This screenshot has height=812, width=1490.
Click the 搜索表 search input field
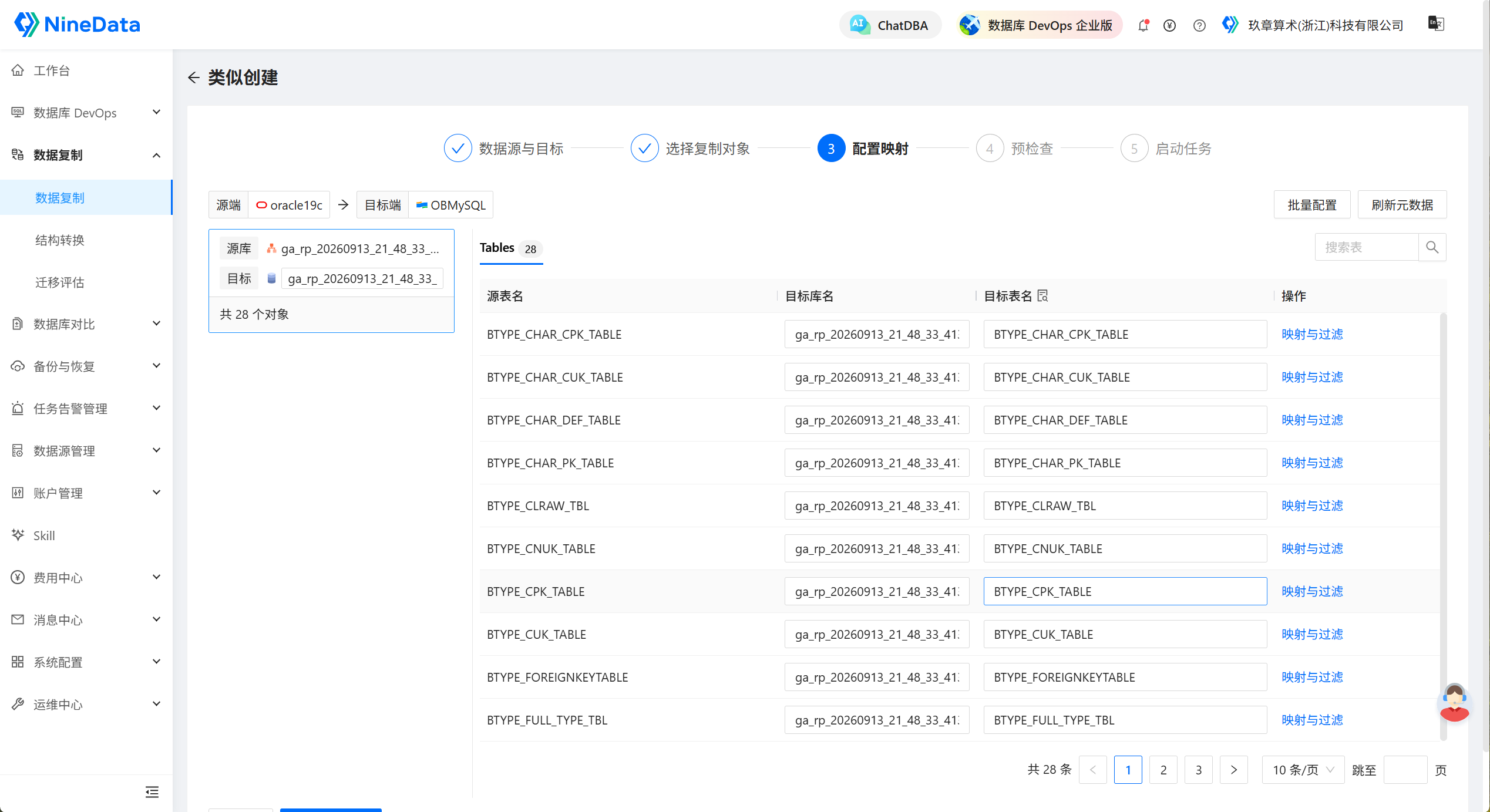pyautogui.click(x=1367, y=247)
